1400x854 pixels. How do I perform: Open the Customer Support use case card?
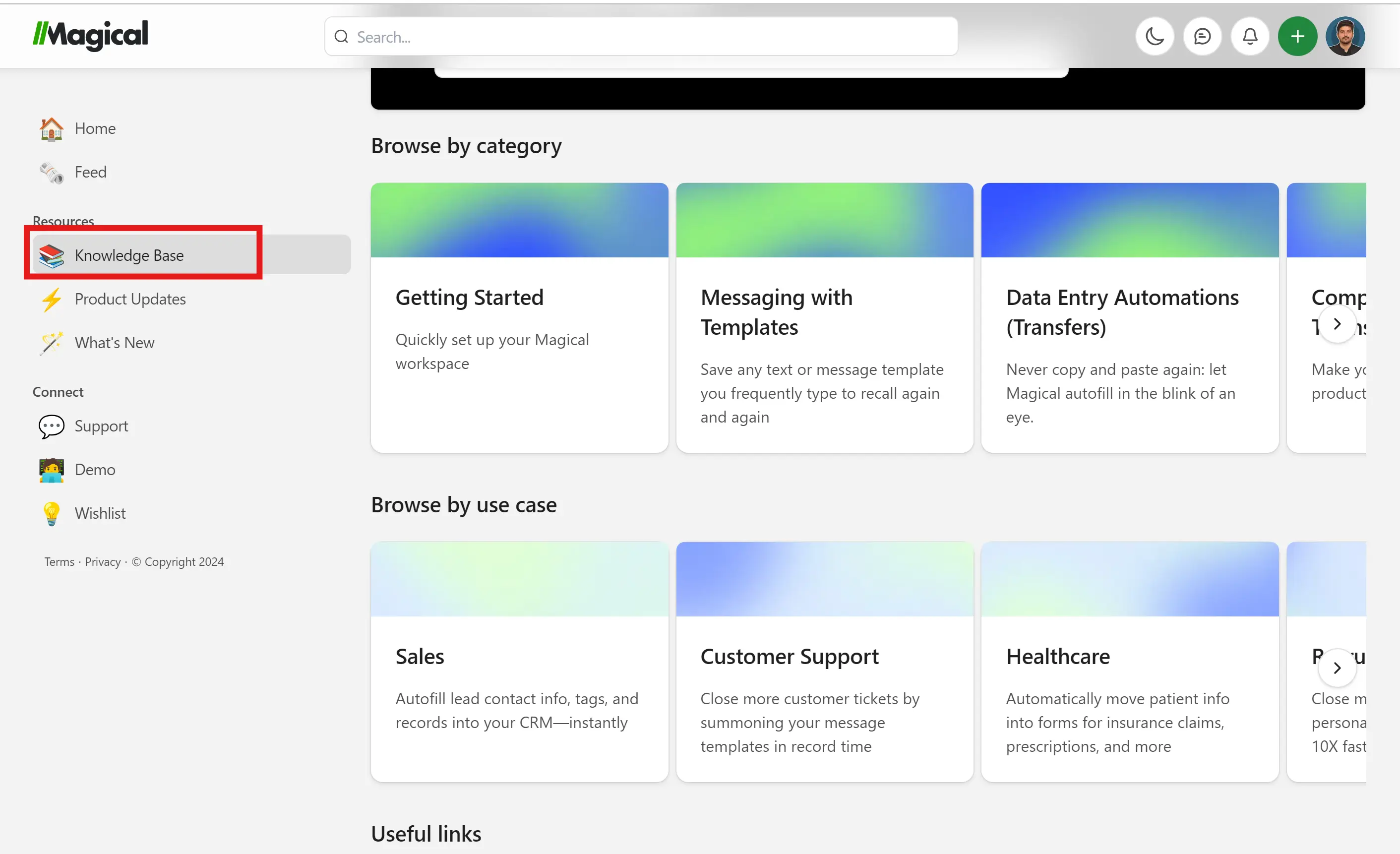[x=824, y=662]
